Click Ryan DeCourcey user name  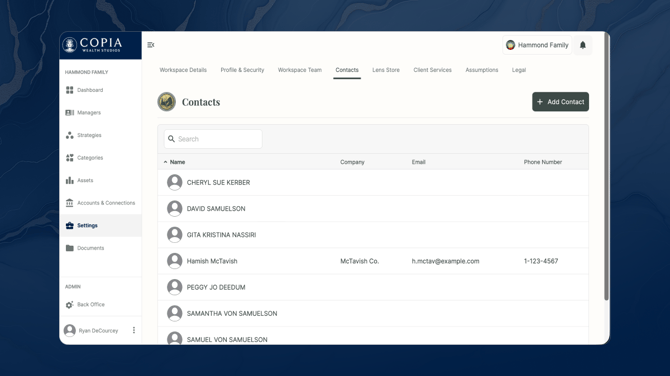point(98,331)
